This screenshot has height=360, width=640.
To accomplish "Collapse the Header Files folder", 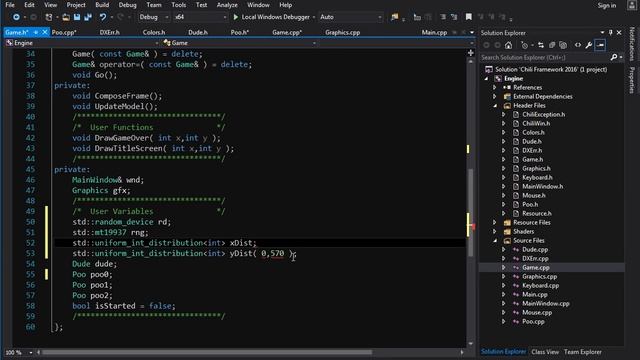I will pos(495,106).
